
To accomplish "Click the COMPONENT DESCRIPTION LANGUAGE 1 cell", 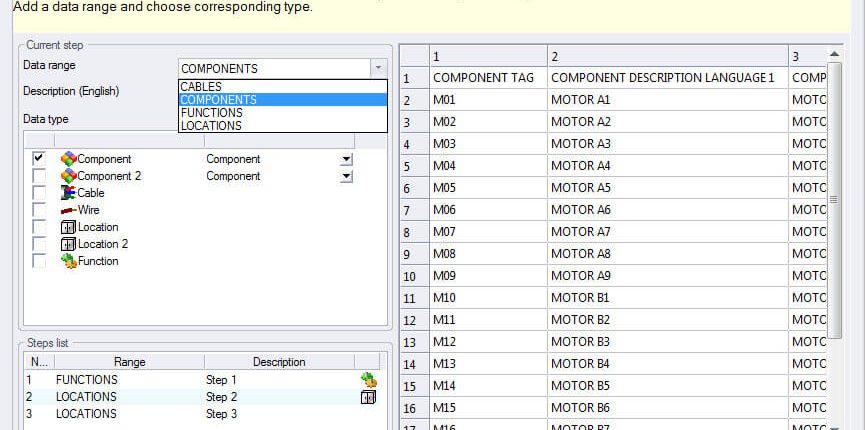I will [x=668, y=78].
